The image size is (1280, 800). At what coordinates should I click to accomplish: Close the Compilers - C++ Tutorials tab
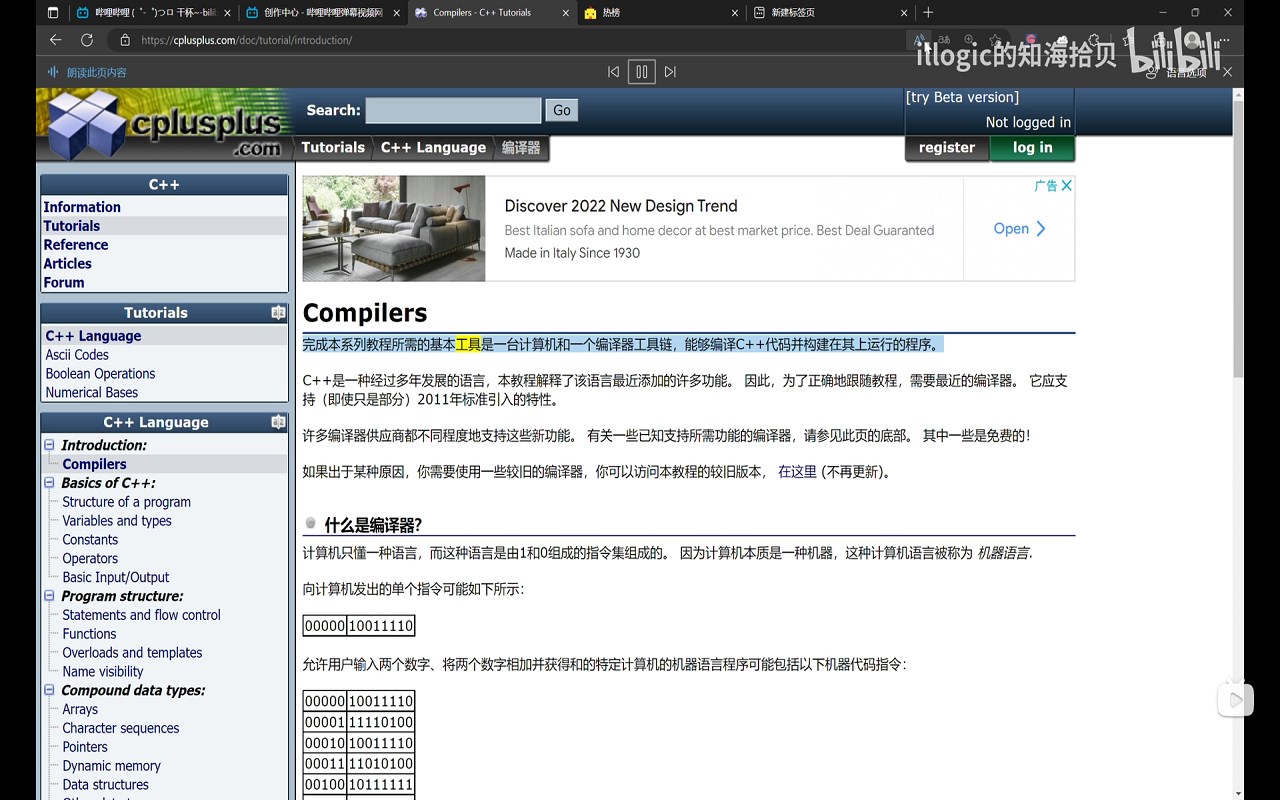click(x=566, y=13)
